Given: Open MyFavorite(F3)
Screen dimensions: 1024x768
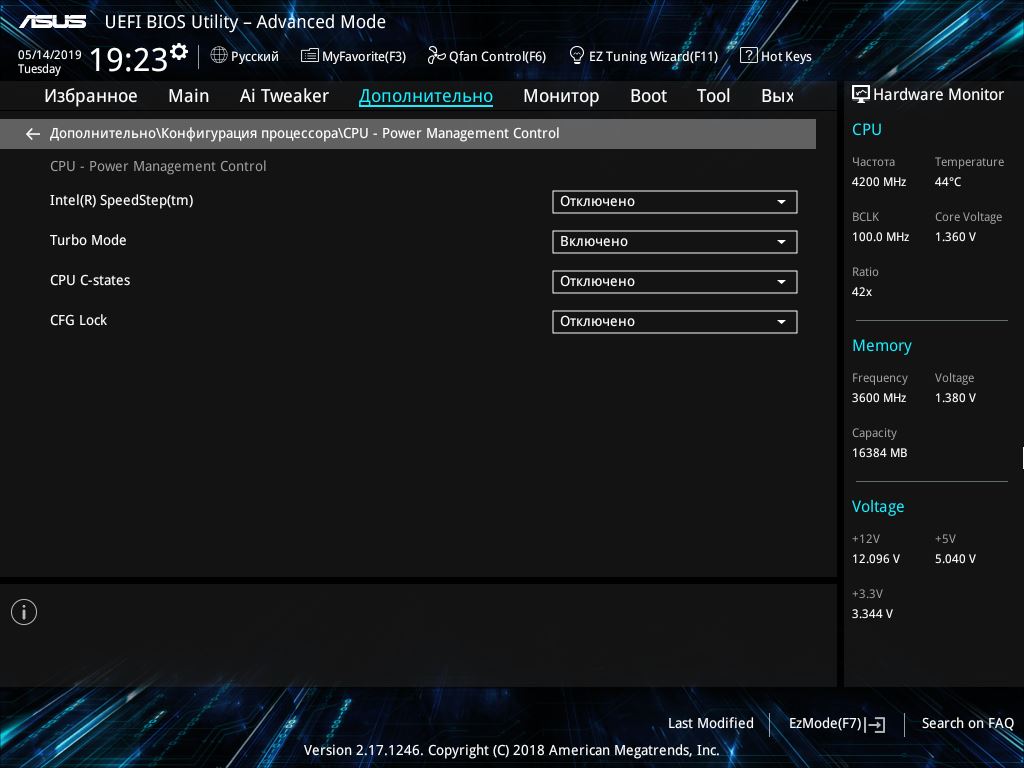Looking at the screenshot, I should coord(353,56).
